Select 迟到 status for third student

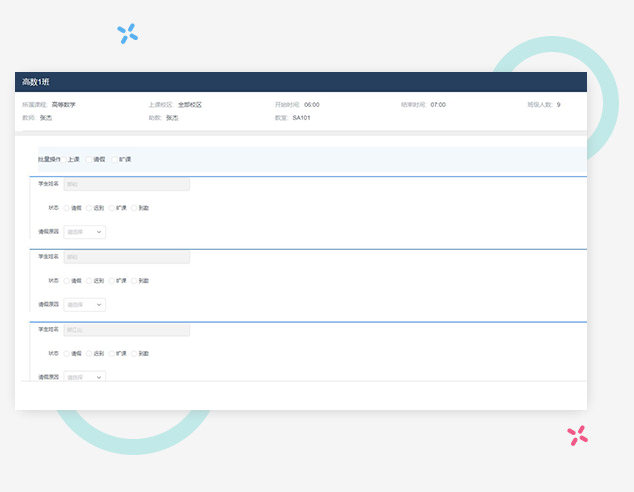point(89,354)
